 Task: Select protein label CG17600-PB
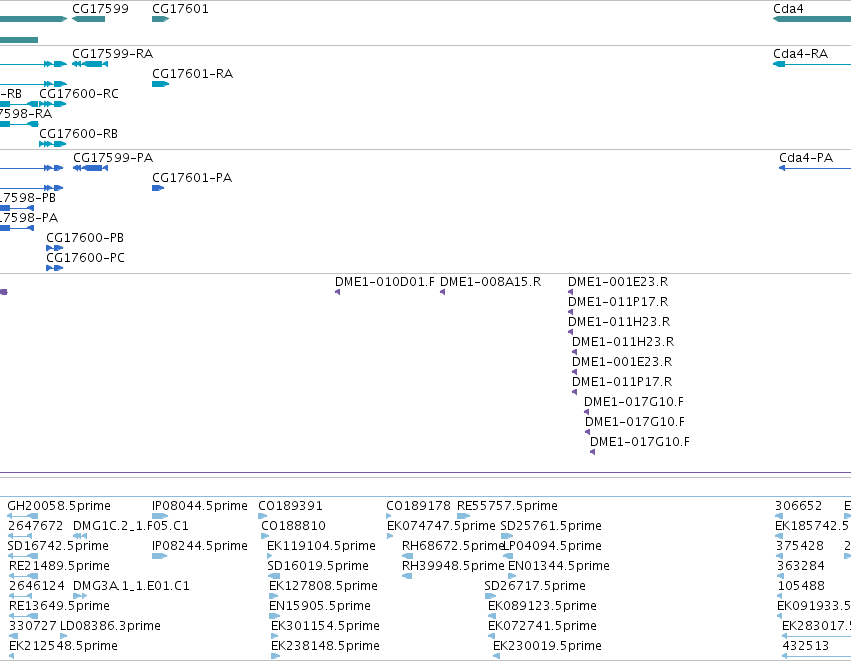(85, 238)
